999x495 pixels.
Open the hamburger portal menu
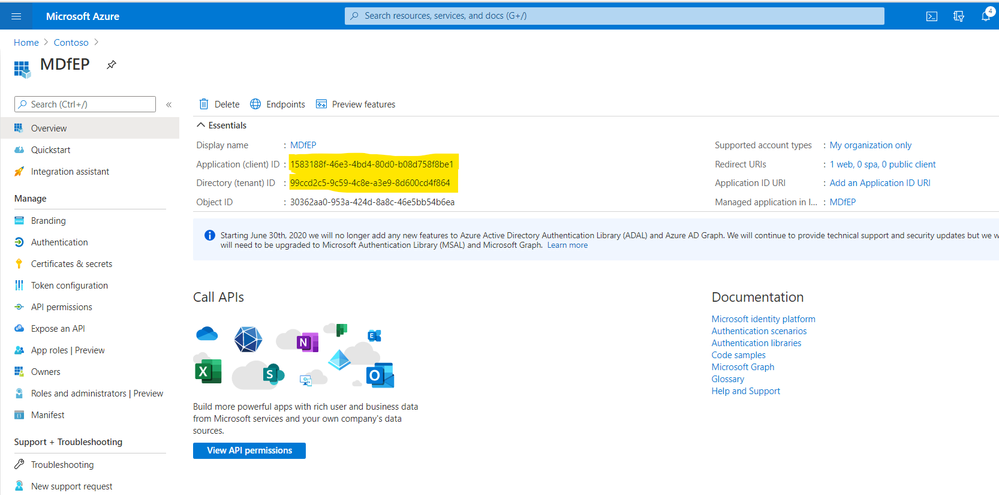coord(17,16)
